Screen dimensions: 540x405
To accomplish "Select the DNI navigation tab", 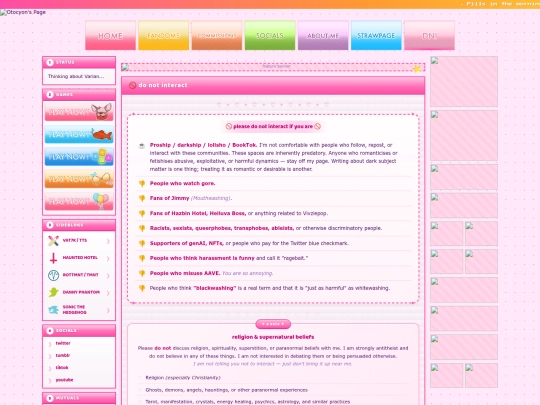I will point(429,35).
